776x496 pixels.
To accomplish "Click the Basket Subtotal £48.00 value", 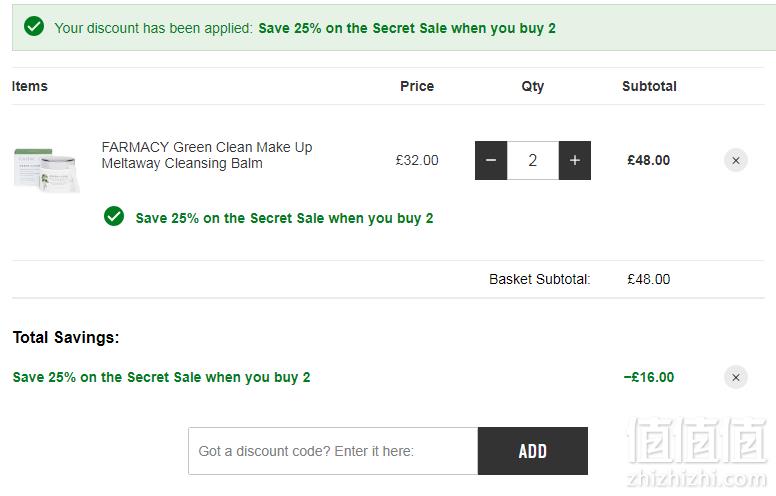I will tap(648, 279).
